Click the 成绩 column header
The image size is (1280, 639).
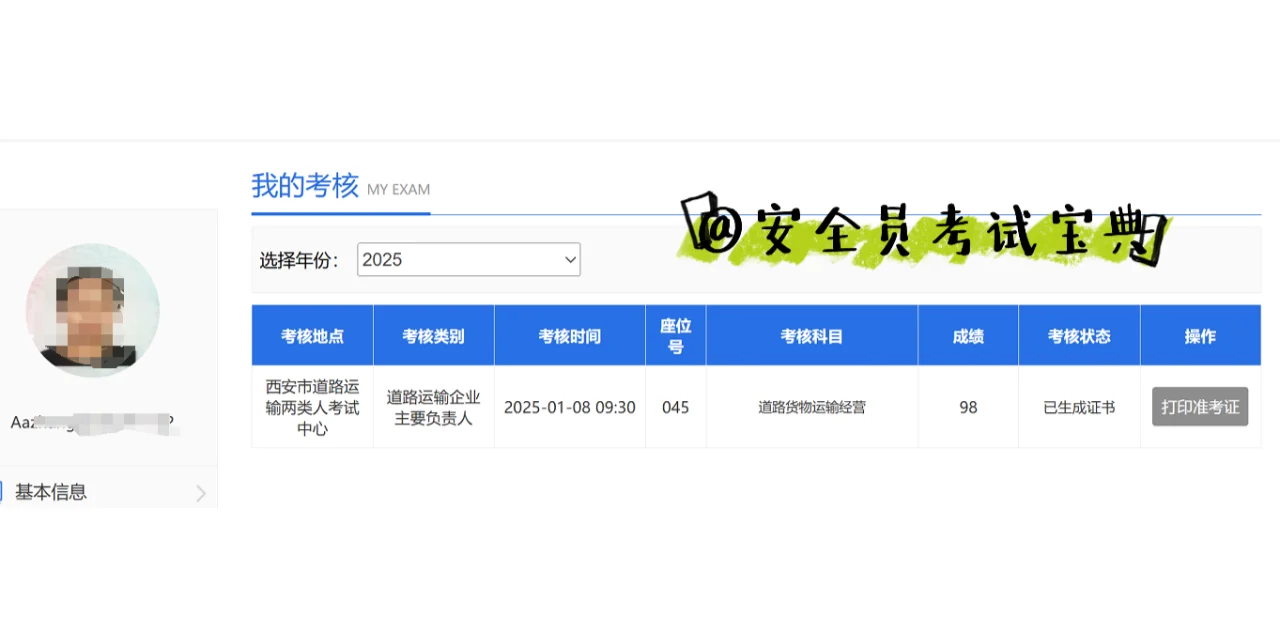967,335
